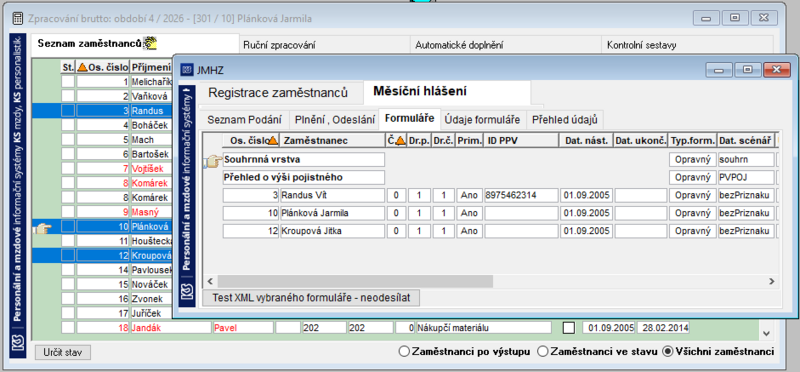Switch to Formuláře subtab
The height and width of the screenshot is (372, 800).
pos(410,118)
